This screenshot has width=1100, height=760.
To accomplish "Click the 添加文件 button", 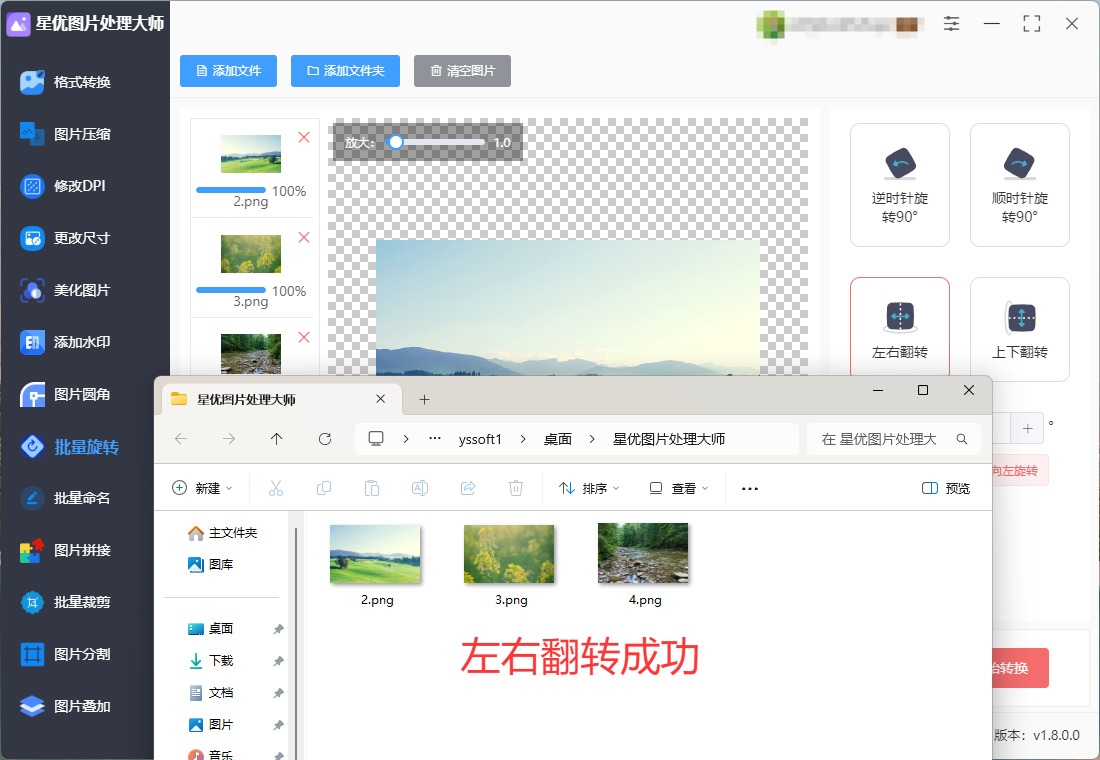I will (228, 71).
